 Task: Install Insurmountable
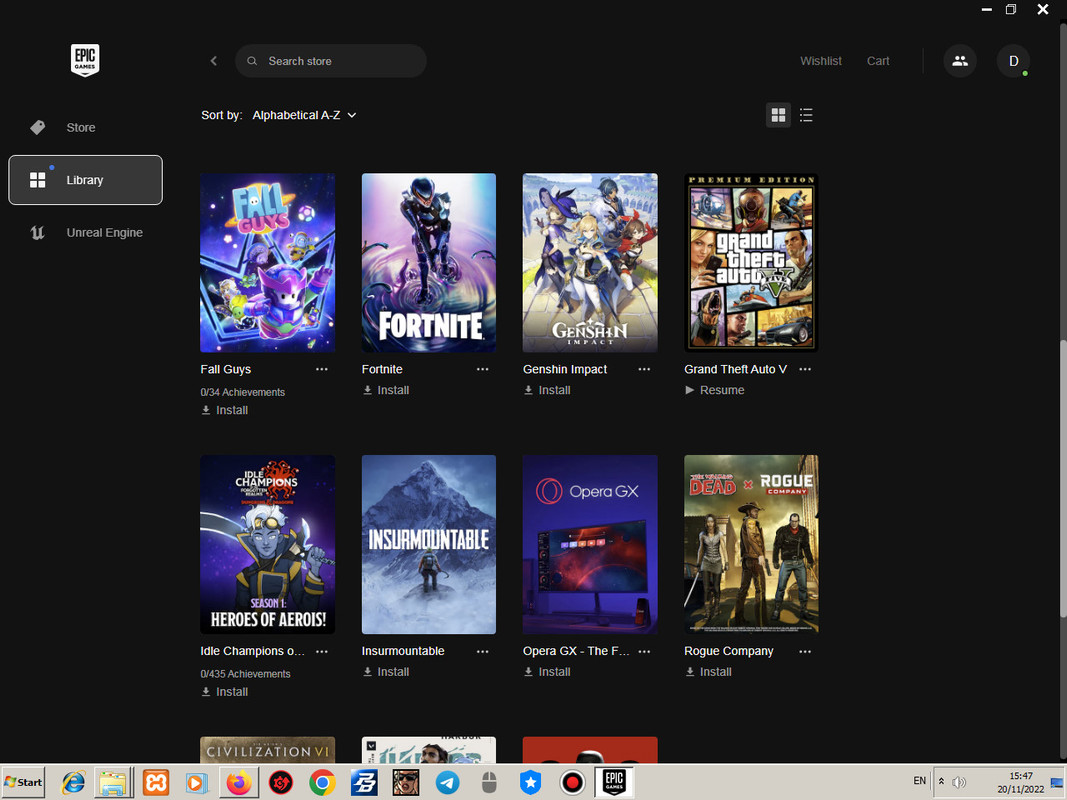(x=386, y=672)
